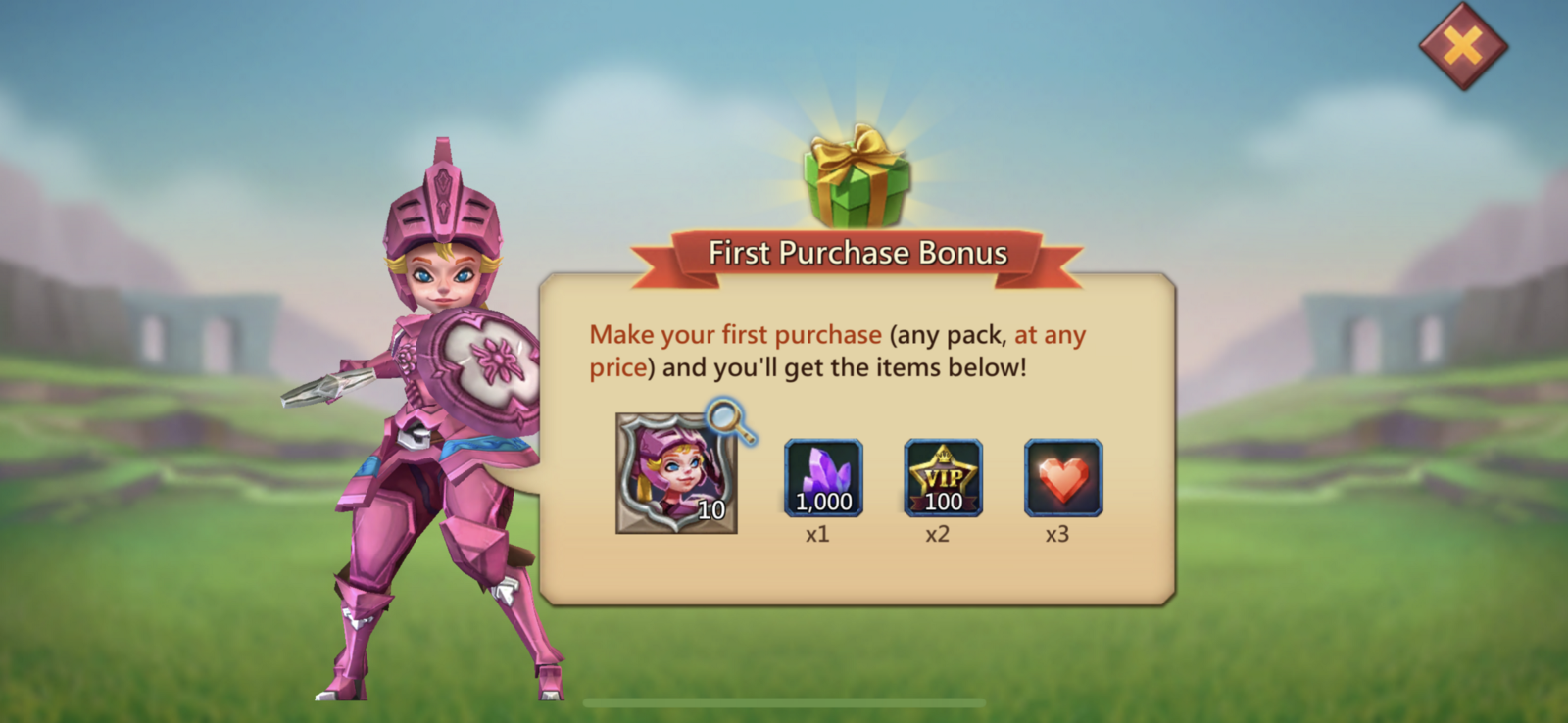
Task: Select the 1,000 purple gems icon
Action: pos(823,478)
